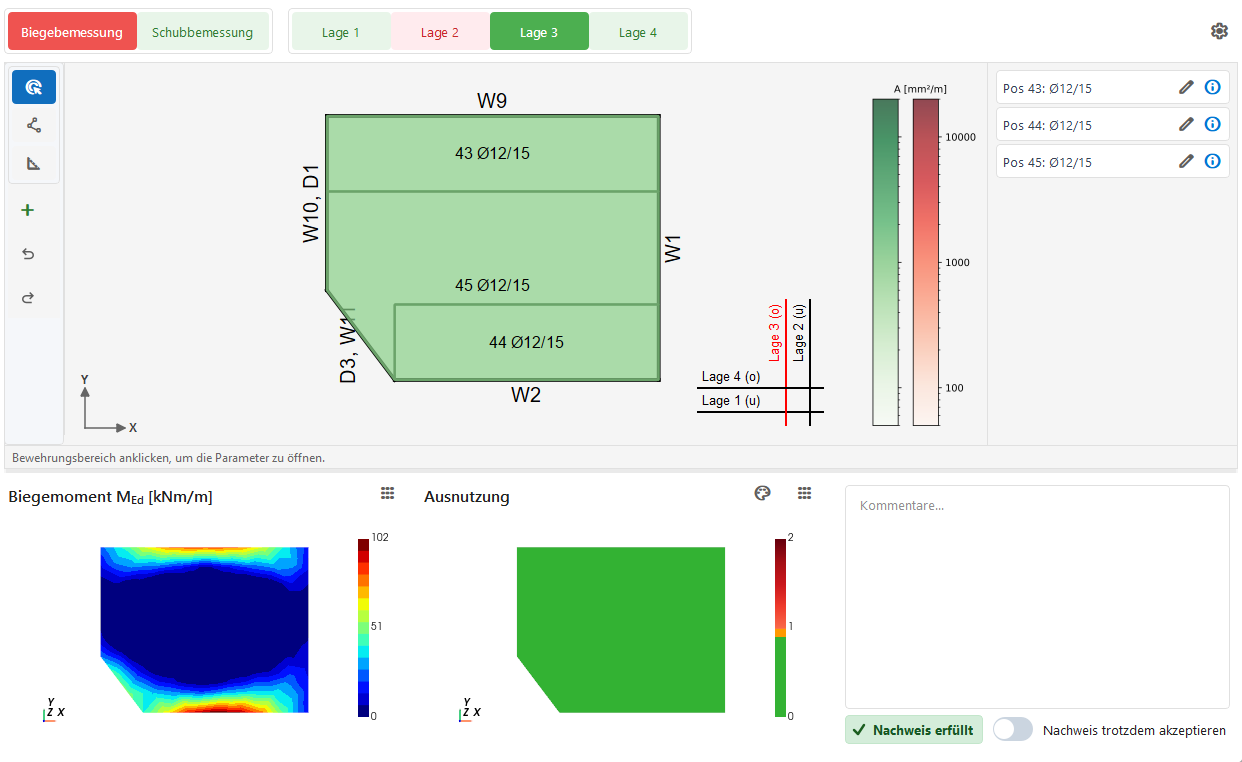Click the green A [mm²/m] color scale
The image size is (1242, 762).
click(886, 262)
